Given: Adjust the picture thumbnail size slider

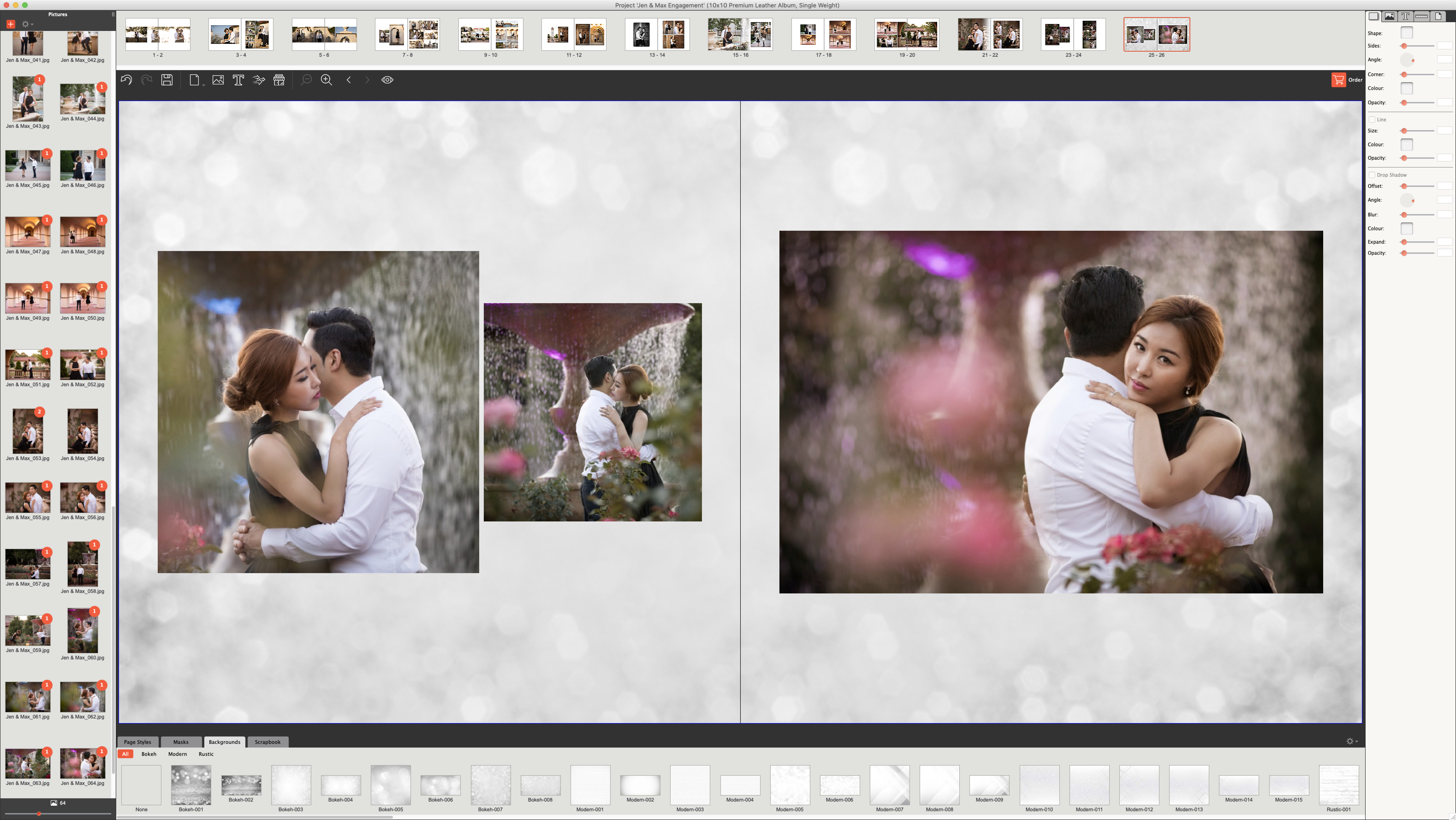Looking at the screenshot, I should coord(58,814).
